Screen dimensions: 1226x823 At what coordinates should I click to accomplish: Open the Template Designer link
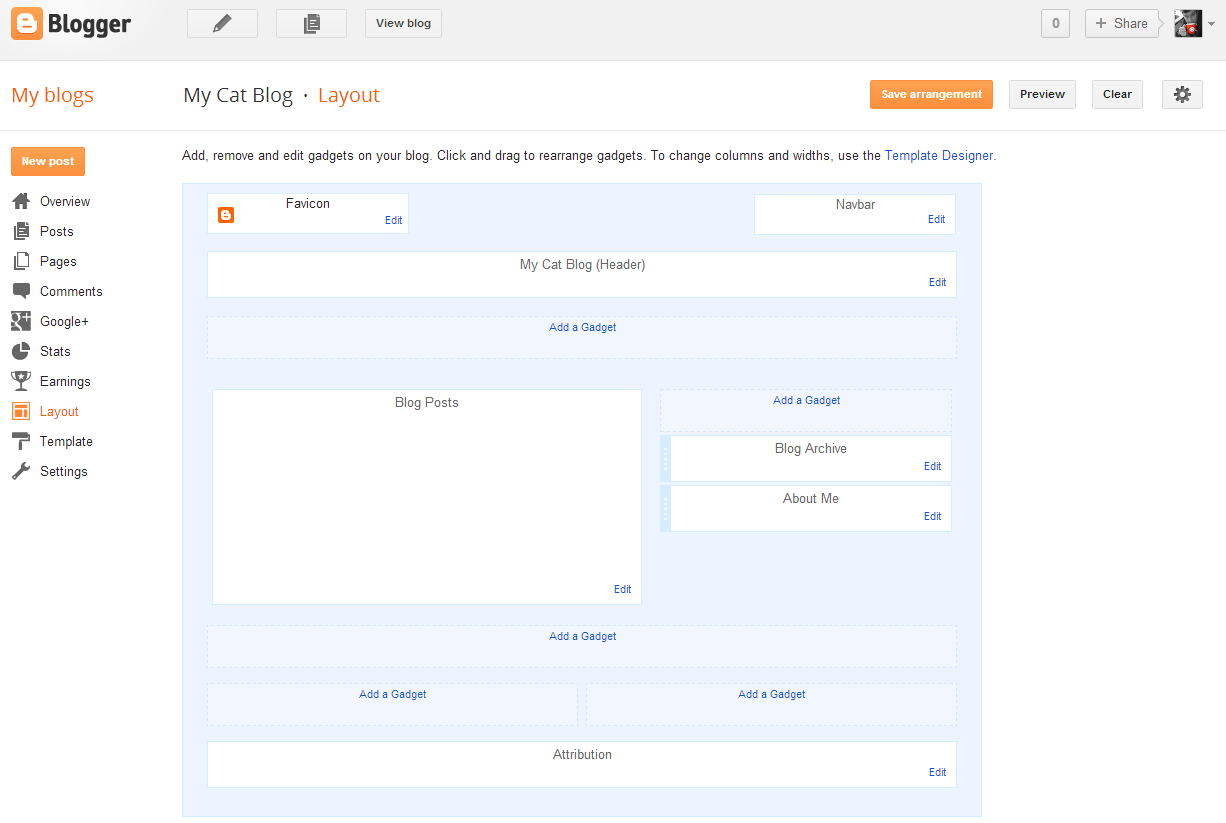[938, 156]
